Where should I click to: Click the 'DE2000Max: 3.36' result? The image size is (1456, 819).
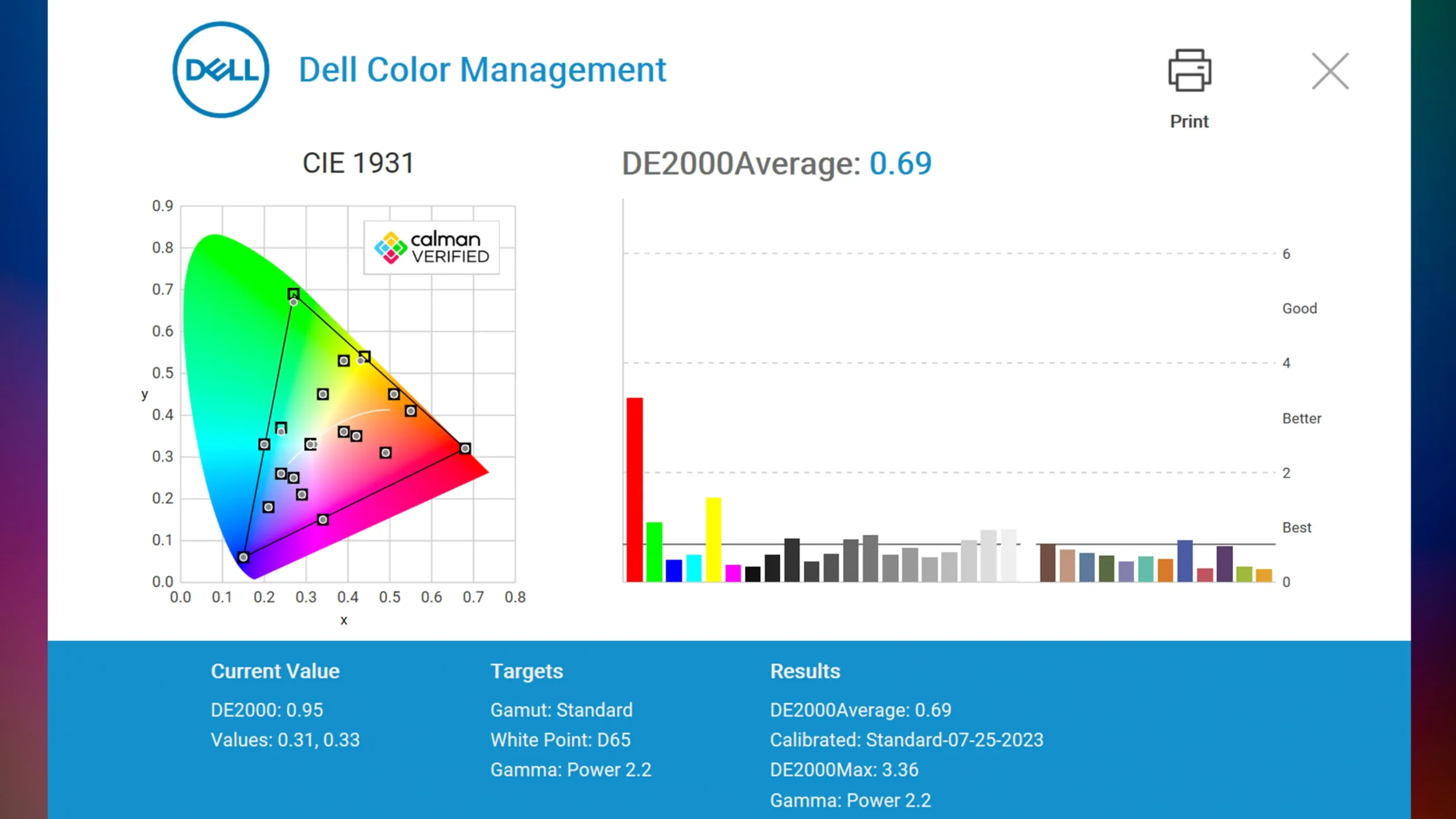pos(844,770)
